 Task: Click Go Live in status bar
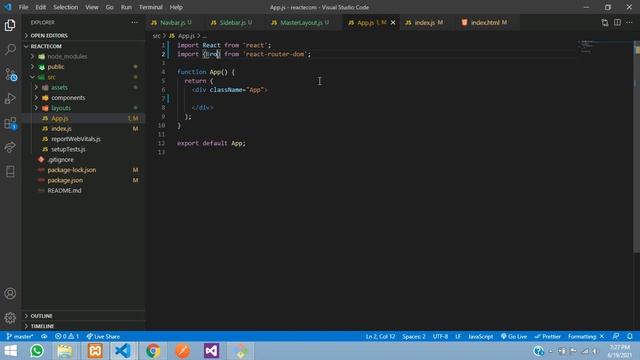[x=514, y=336]
